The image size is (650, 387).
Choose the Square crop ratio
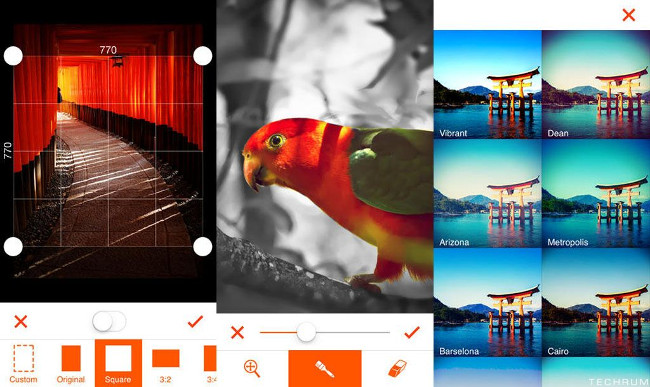(118, 363)
